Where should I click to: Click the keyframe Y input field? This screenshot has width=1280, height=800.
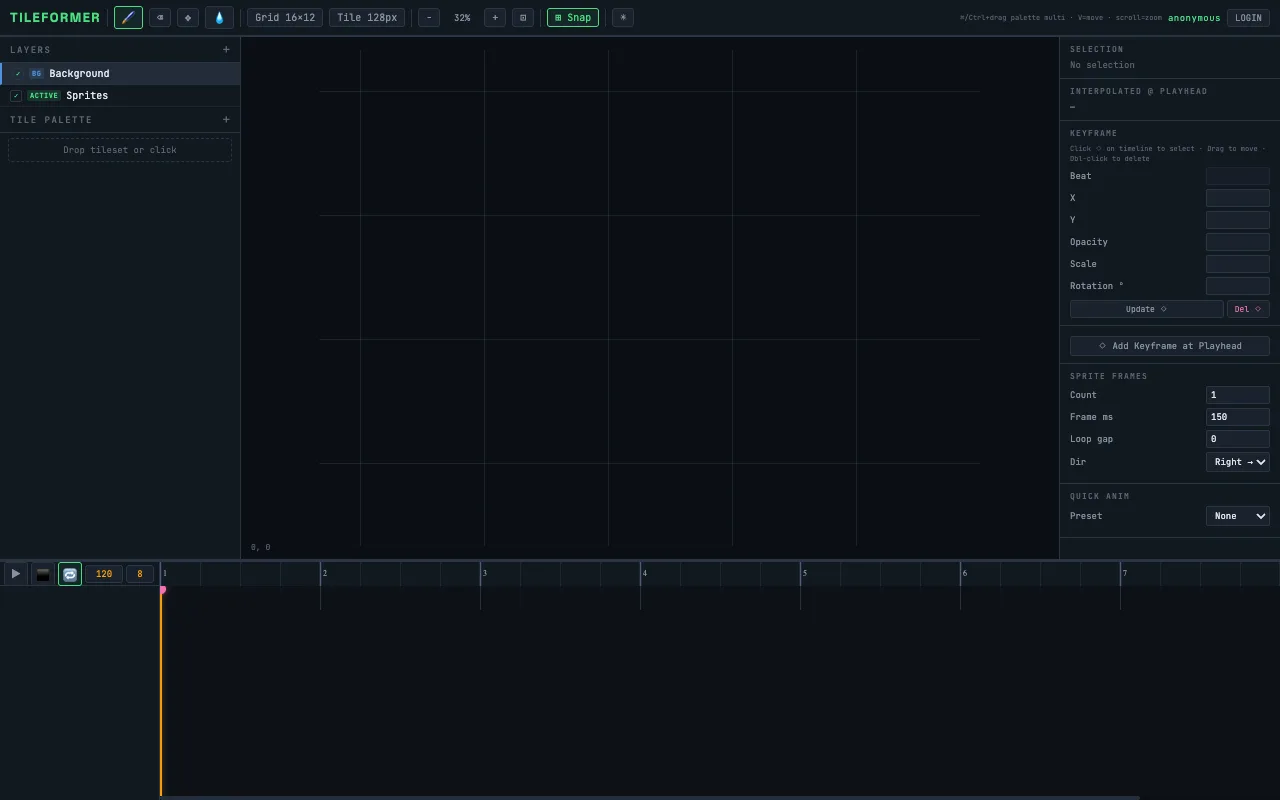pos(1237,220)
